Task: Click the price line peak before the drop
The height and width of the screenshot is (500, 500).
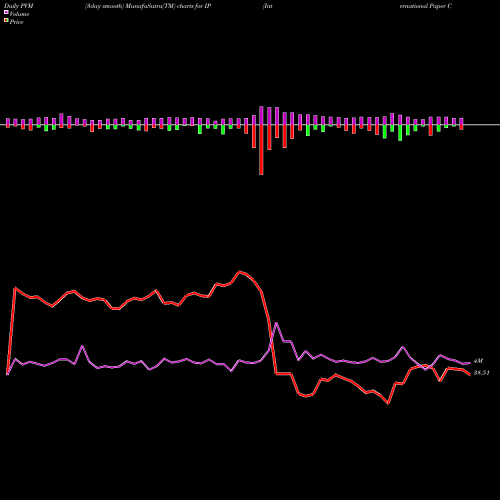Action: [x=239, y=272]
